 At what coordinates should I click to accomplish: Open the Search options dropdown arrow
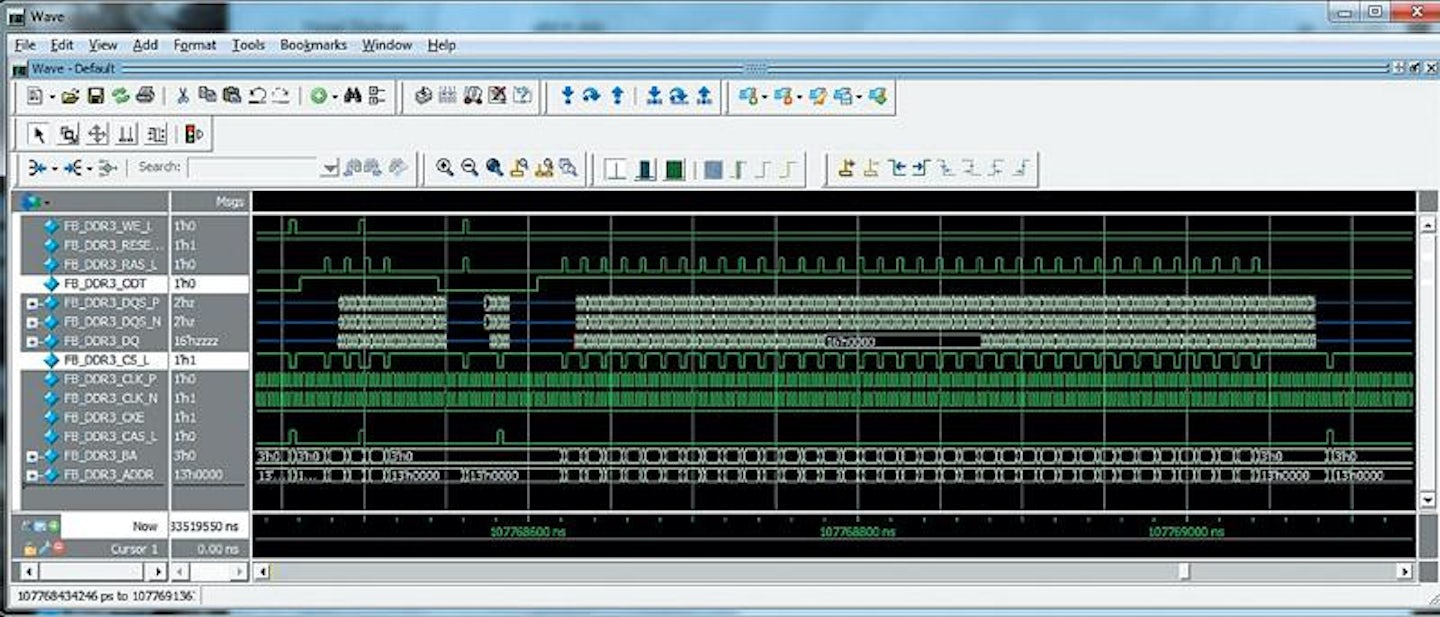[x=331, y=169]
